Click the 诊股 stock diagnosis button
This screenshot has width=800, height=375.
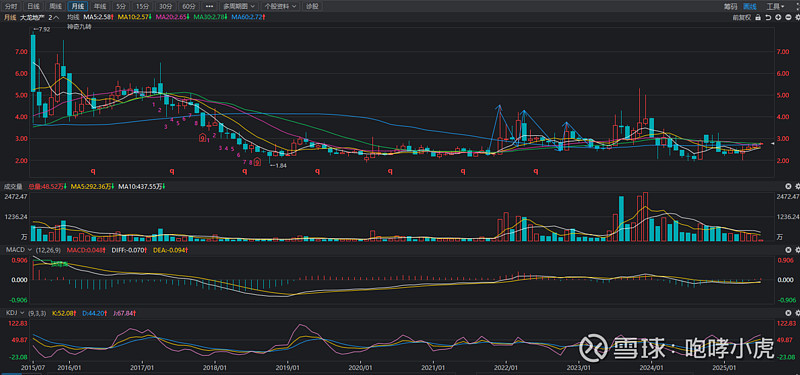[x=312, y=6]
